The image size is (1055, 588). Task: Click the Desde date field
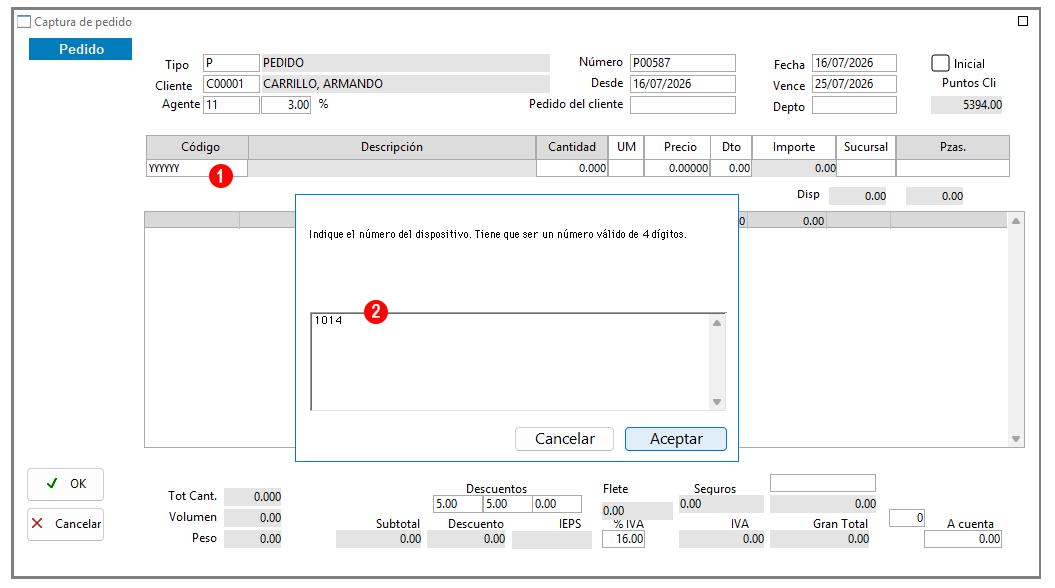pyautogui.click(x=682, y=84)
